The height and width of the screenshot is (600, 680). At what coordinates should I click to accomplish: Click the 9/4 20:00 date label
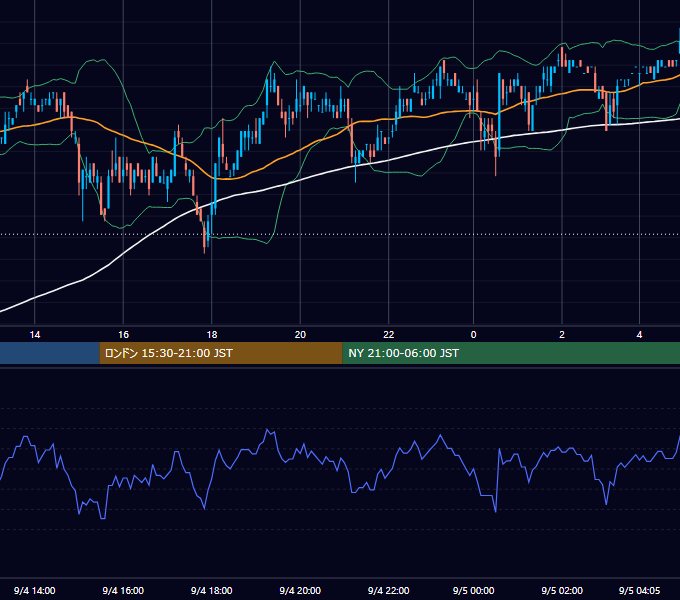click(300, 590)
